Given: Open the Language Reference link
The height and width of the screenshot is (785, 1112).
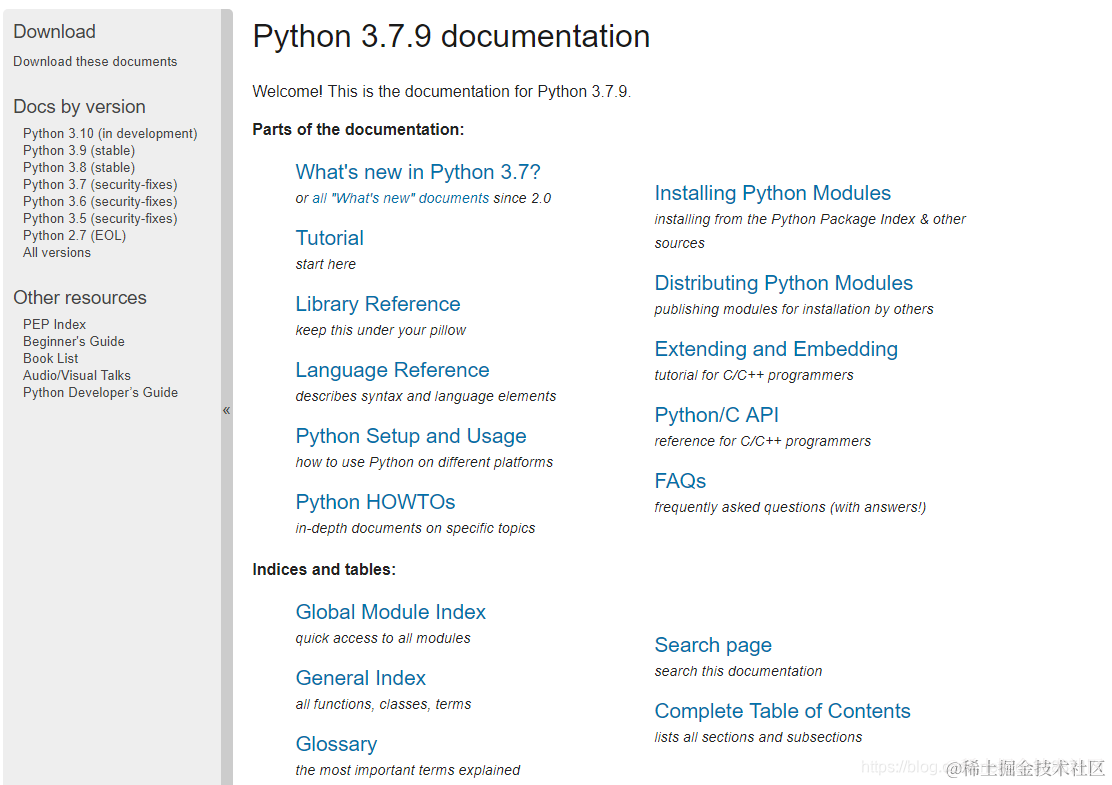Looking at the screenshot, I should (392, 369).
